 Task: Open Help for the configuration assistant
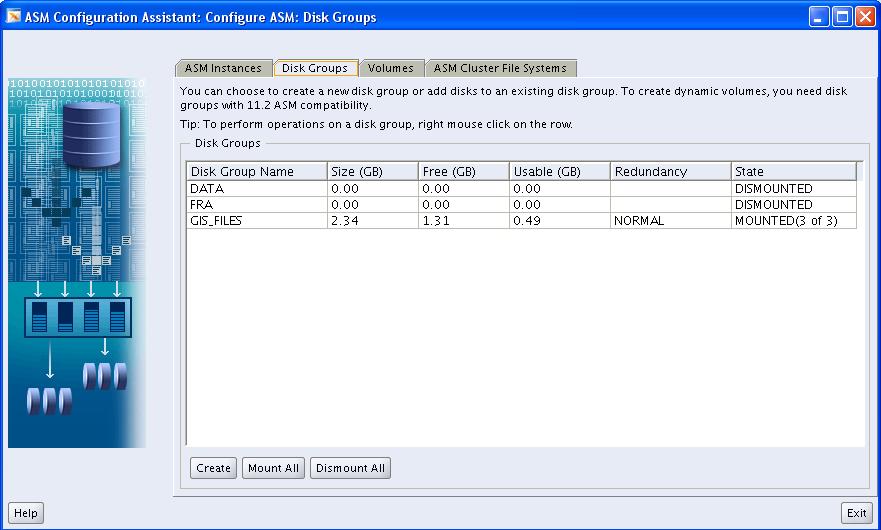(26, 513)
